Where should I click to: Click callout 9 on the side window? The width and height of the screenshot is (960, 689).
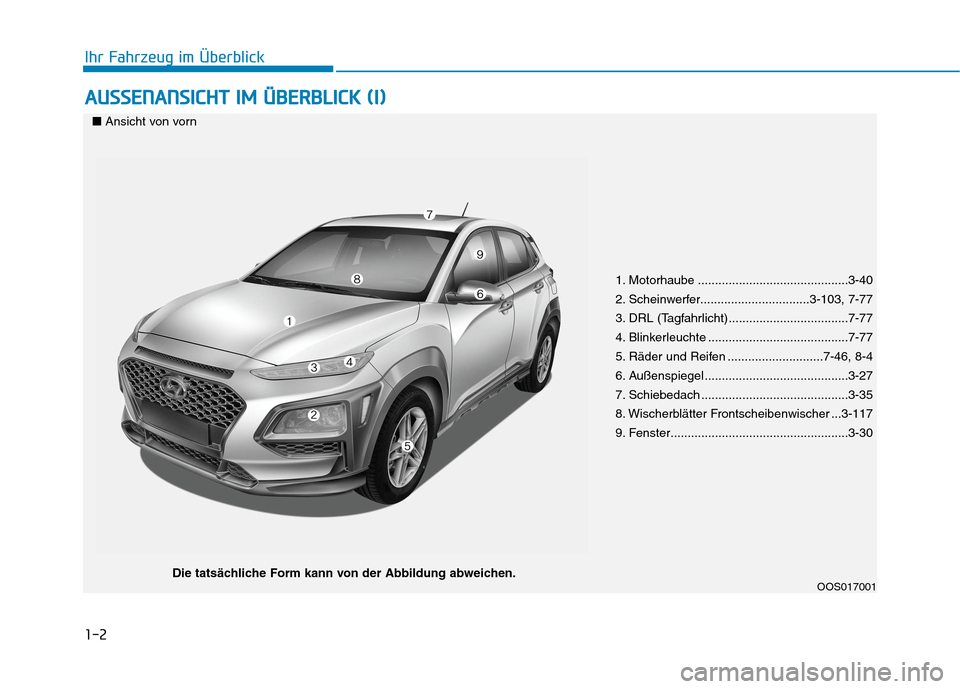[480, 255]
